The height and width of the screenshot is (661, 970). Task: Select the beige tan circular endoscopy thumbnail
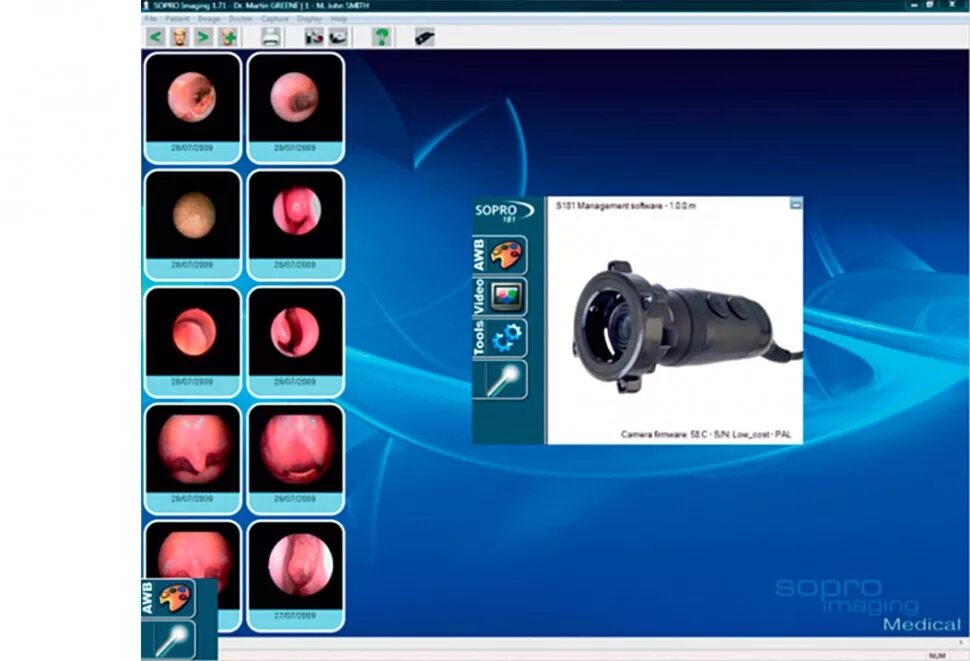(192, 224)
